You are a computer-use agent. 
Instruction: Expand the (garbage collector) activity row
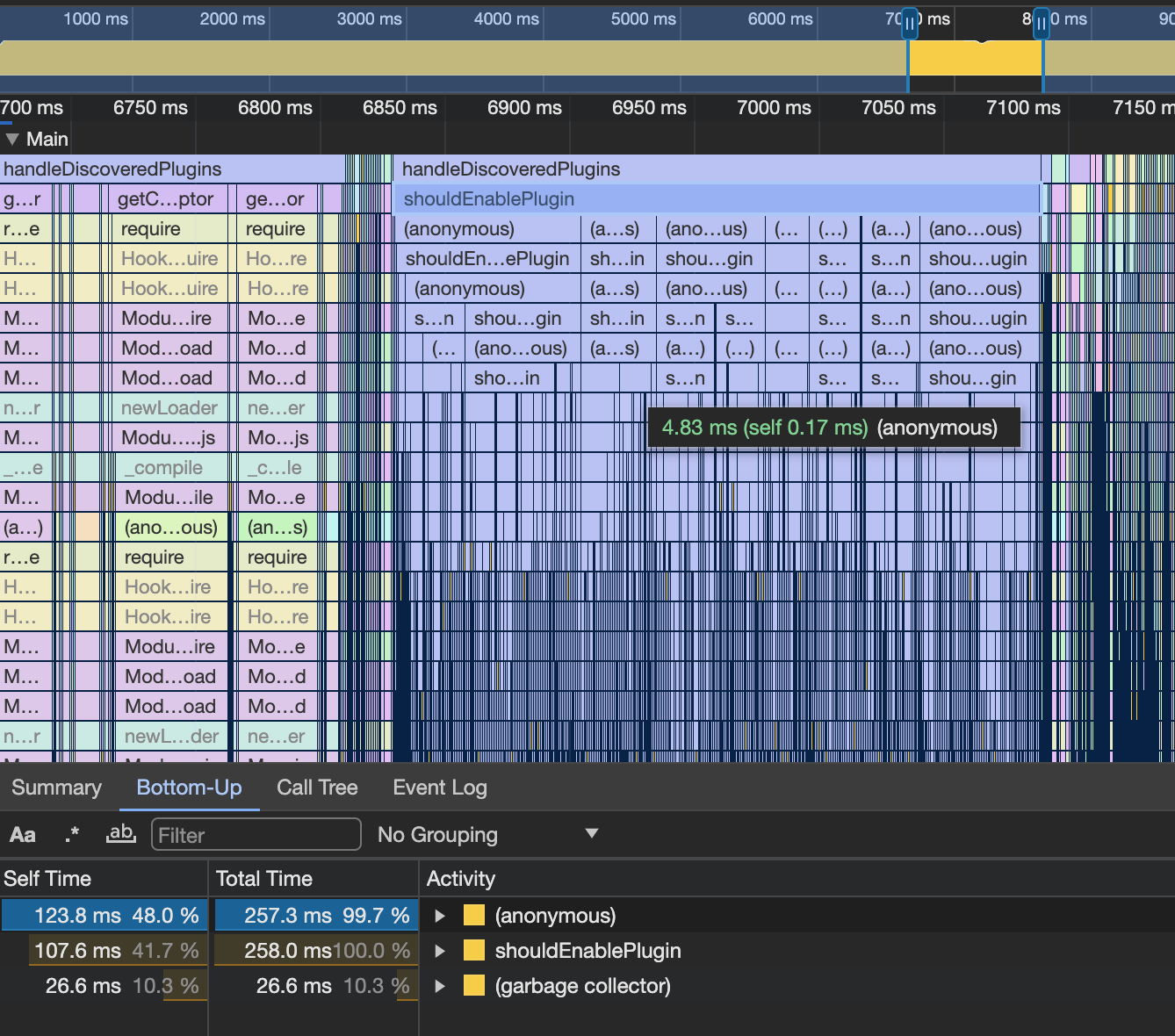[x=440, y=986]
